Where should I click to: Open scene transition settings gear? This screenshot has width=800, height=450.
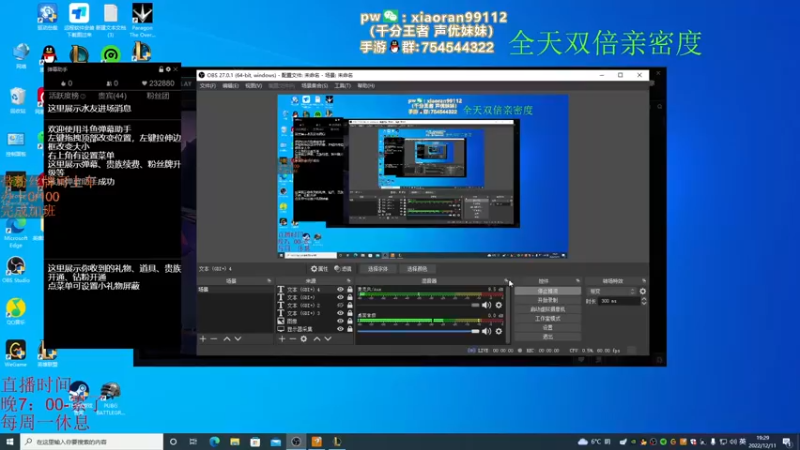[x=643, y=291]
